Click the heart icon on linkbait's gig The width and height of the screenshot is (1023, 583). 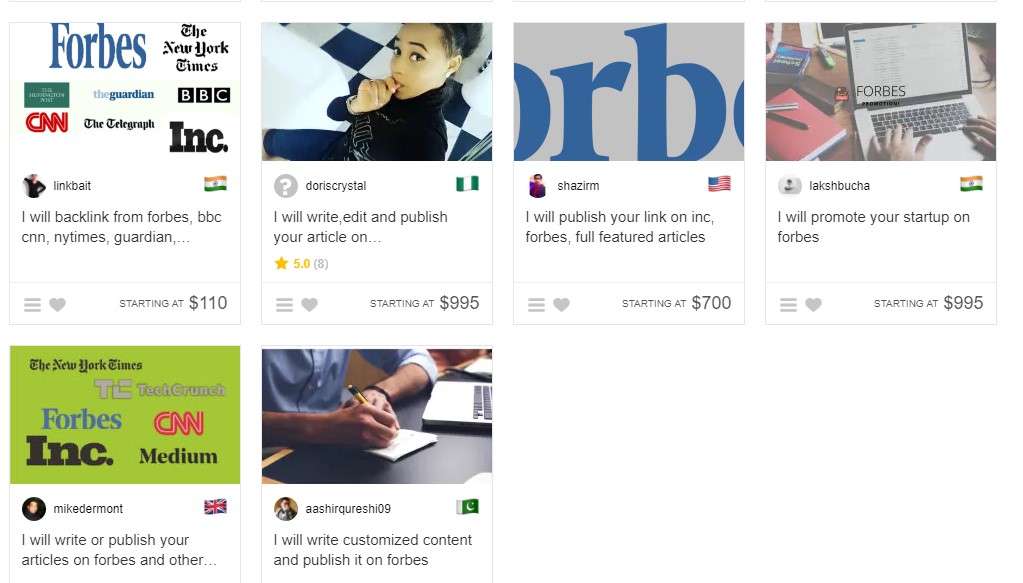[x=57, y=305]
